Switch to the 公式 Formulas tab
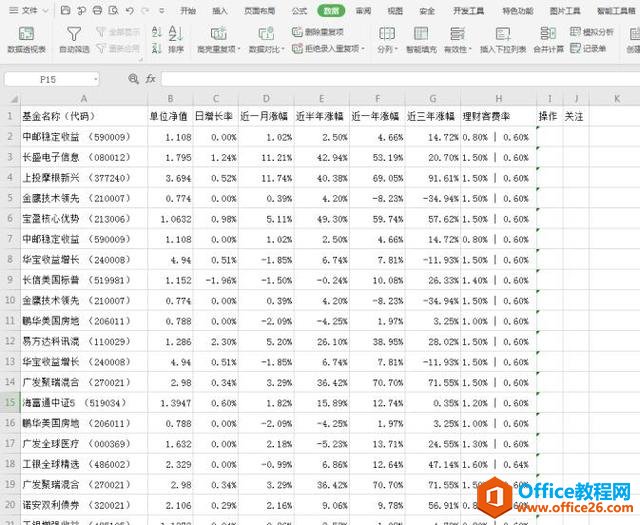 pyautogui.click(x=299, y=11)
